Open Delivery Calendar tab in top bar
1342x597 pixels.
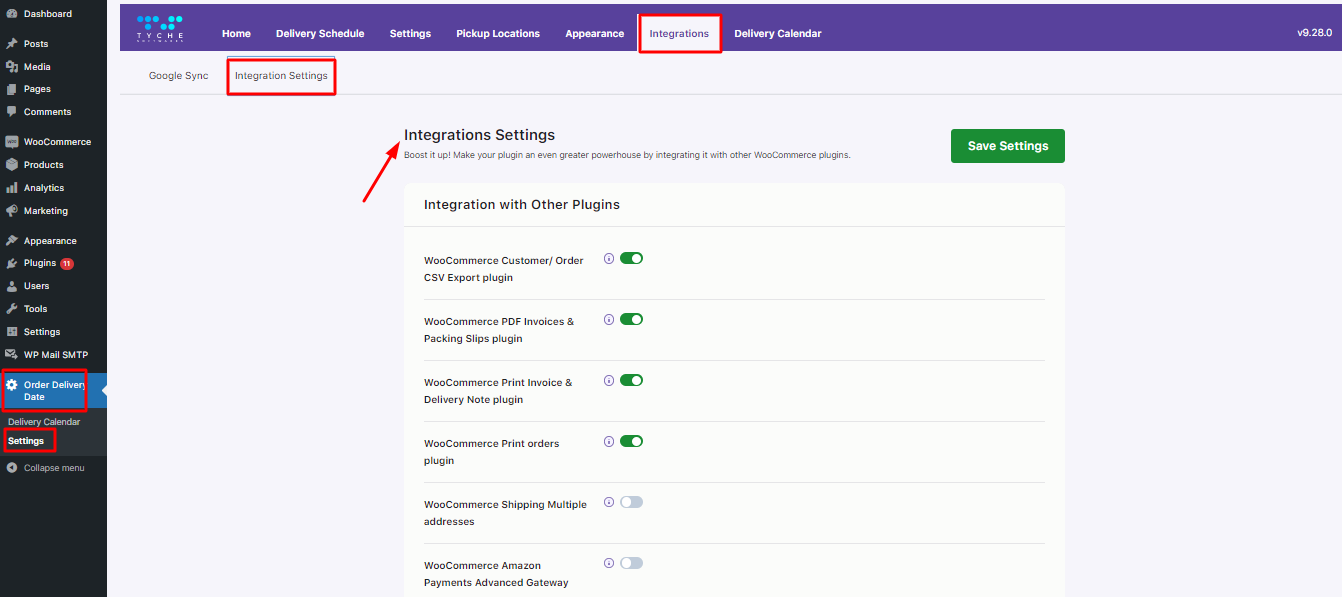tap(778, 33)
